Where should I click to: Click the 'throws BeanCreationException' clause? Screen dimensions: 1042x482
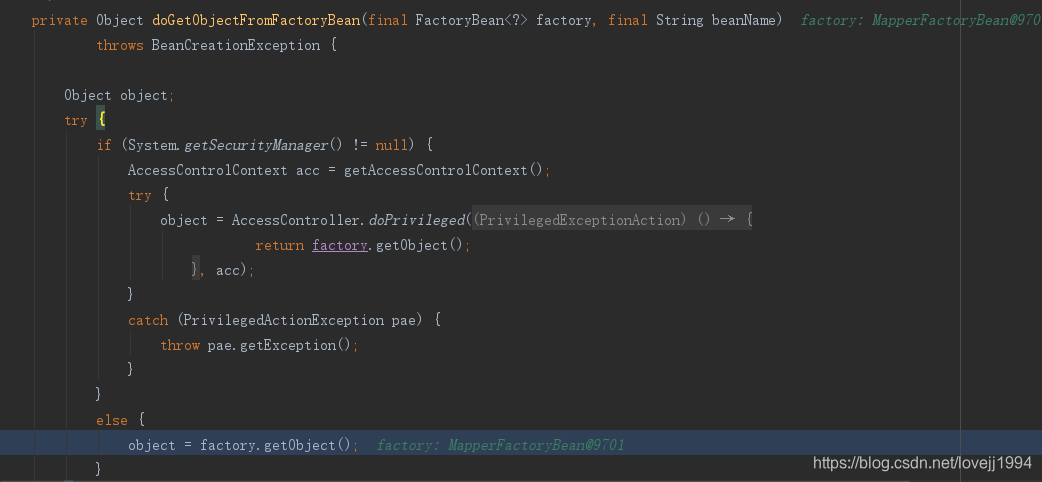tap(208, 46)
